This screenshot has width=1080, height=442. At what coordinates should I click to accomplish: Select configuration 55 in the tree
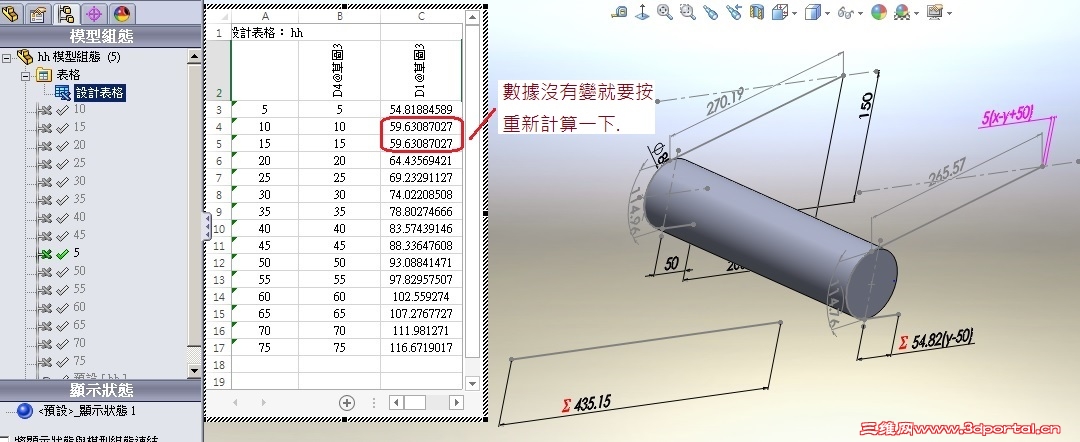coord(79,288)
